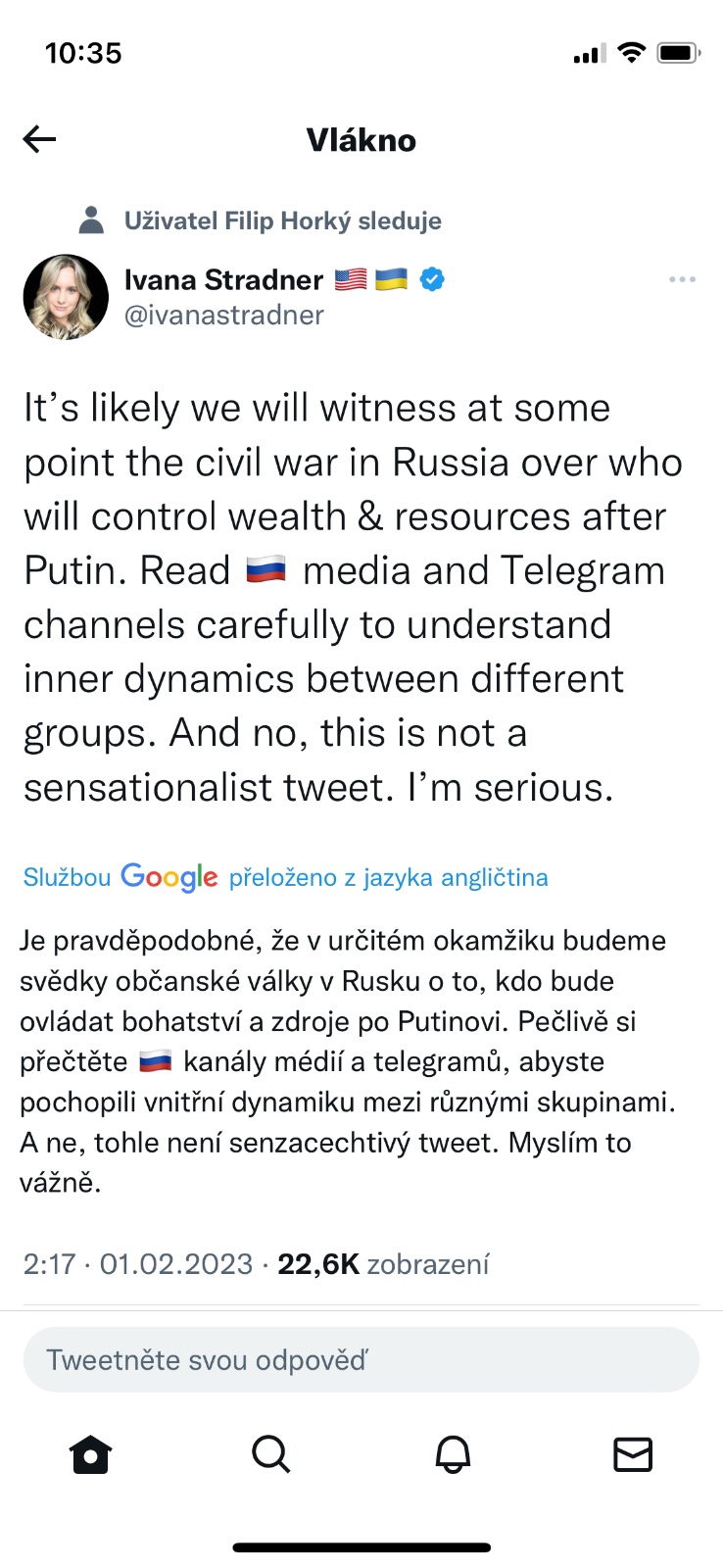Tap the 'Vlákno' thread header title
The width and height of the screenshot is (723, 1568).
click(x=361, y=140)
